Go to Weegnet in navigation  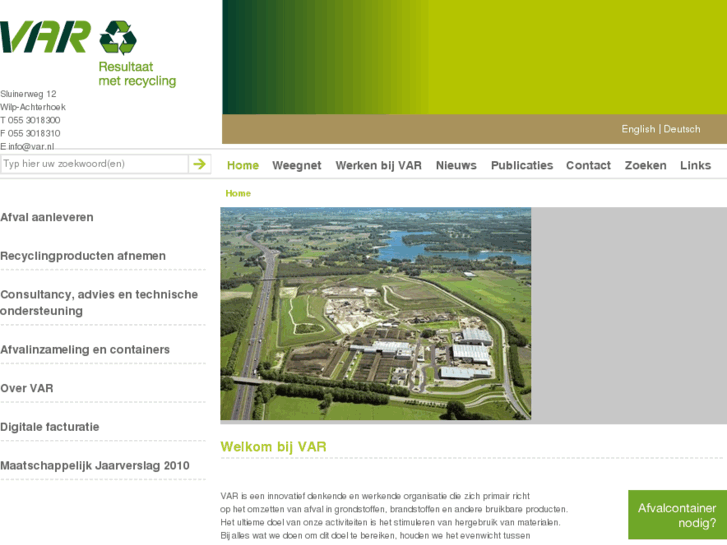point(297,166)
